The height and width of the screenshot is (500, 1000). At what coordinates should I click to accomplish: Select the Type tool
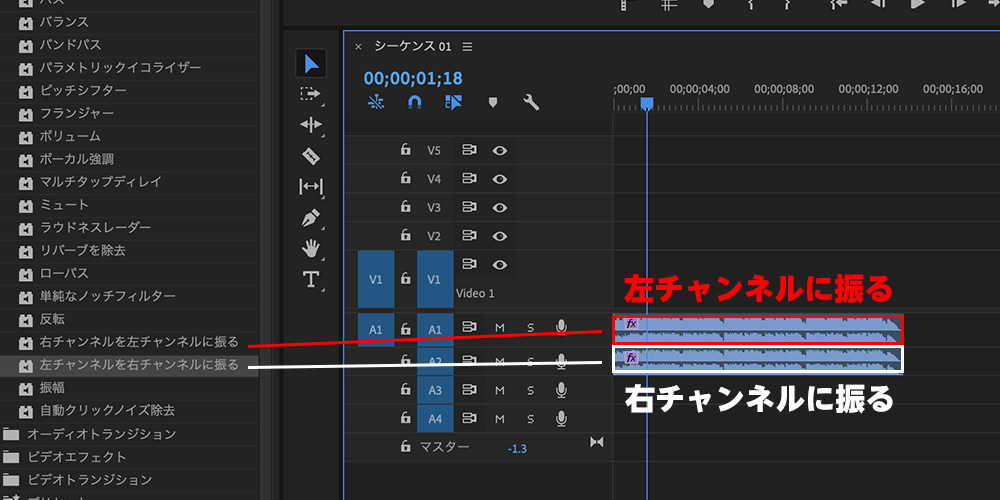311,279
